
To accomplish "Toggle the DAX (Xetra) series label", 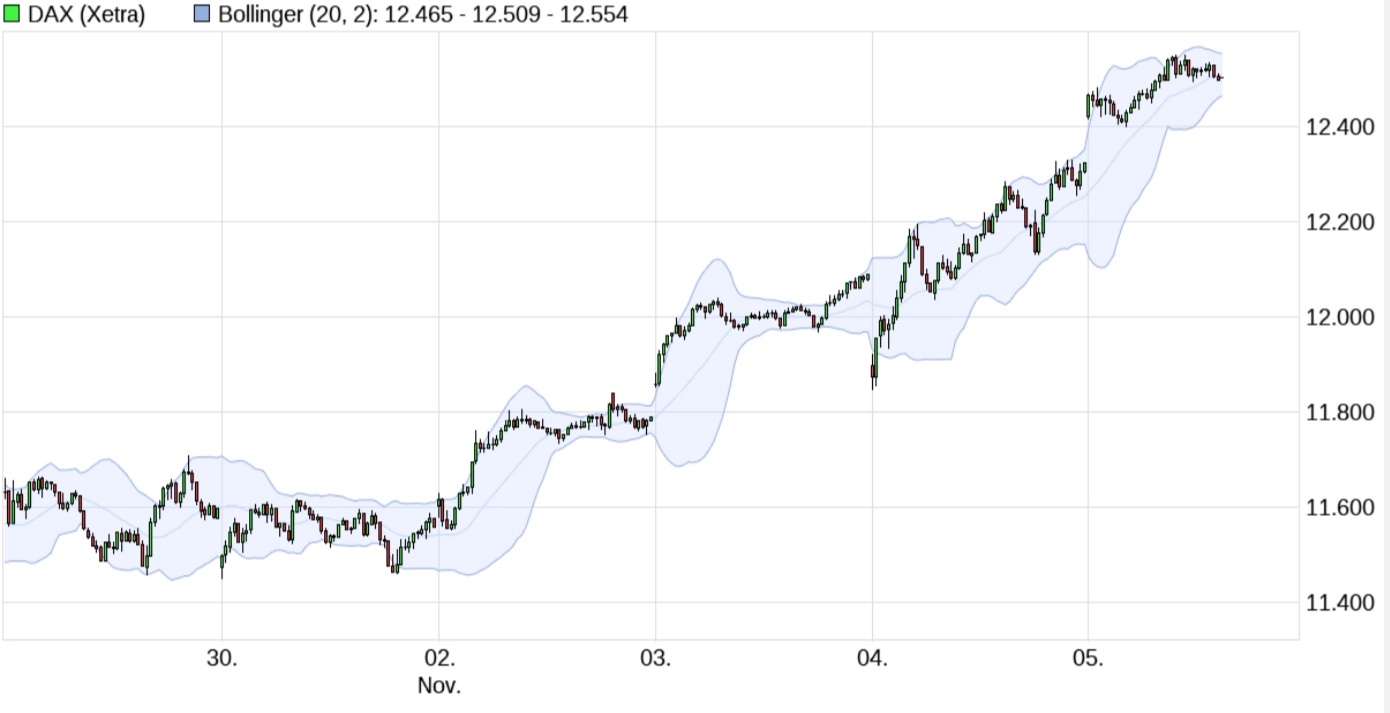I will pyautogui.click(x=87, y=15).
